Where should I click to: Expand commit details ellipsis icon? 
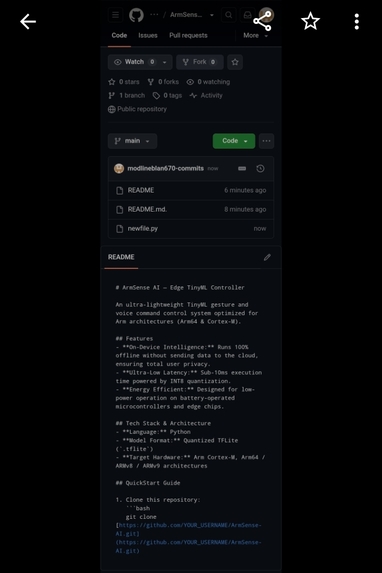click(x=242, y=168)
